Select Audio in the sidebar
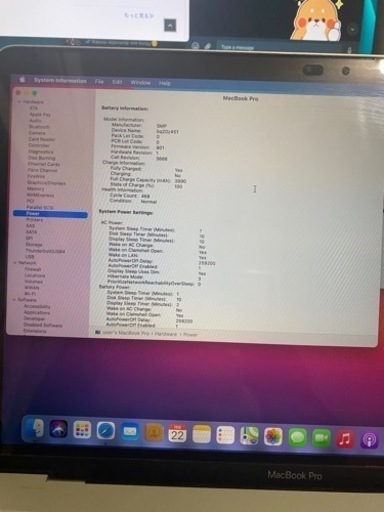 click(x=35, y=120)
